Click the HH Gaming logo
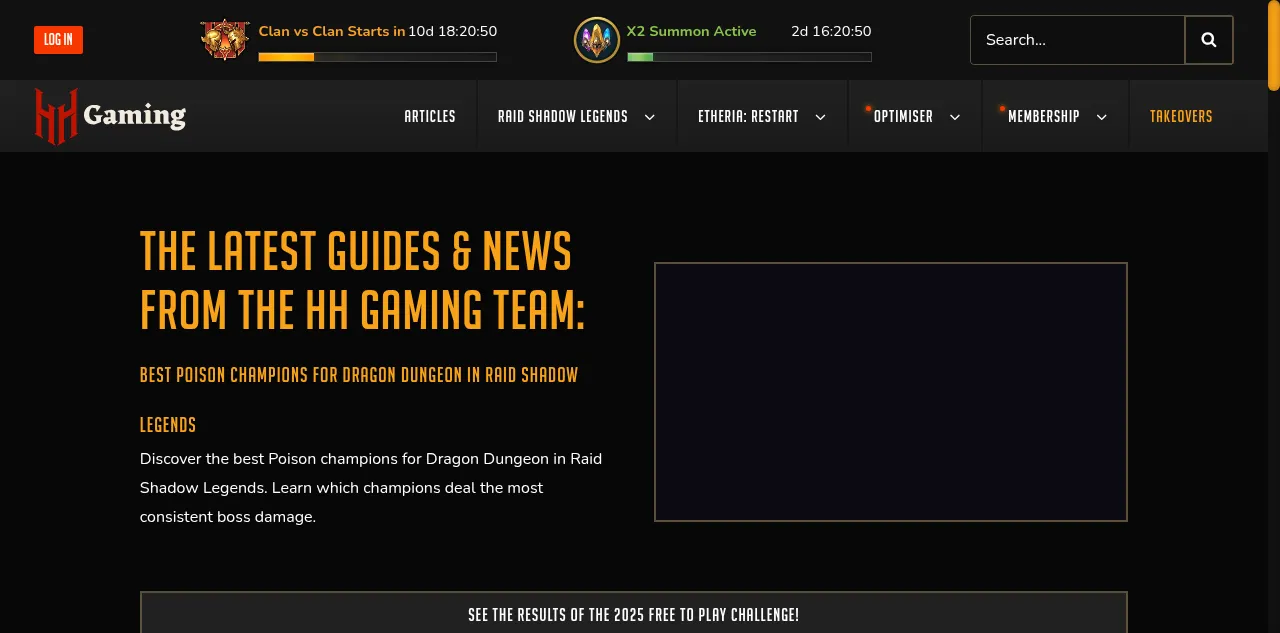The width and height of the screenshot is (1280, 633). coord(110,116)
